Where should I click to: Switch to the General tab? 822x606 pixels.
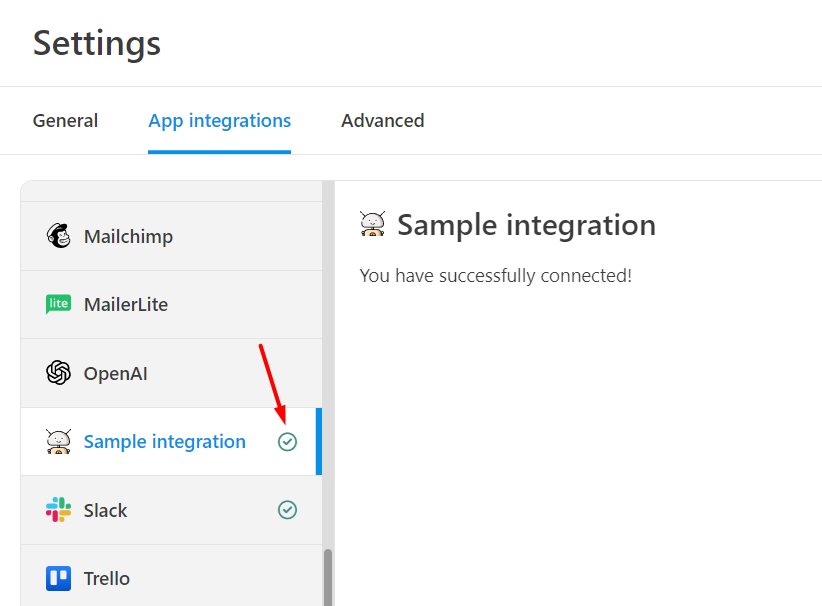[x=65, y=121]
